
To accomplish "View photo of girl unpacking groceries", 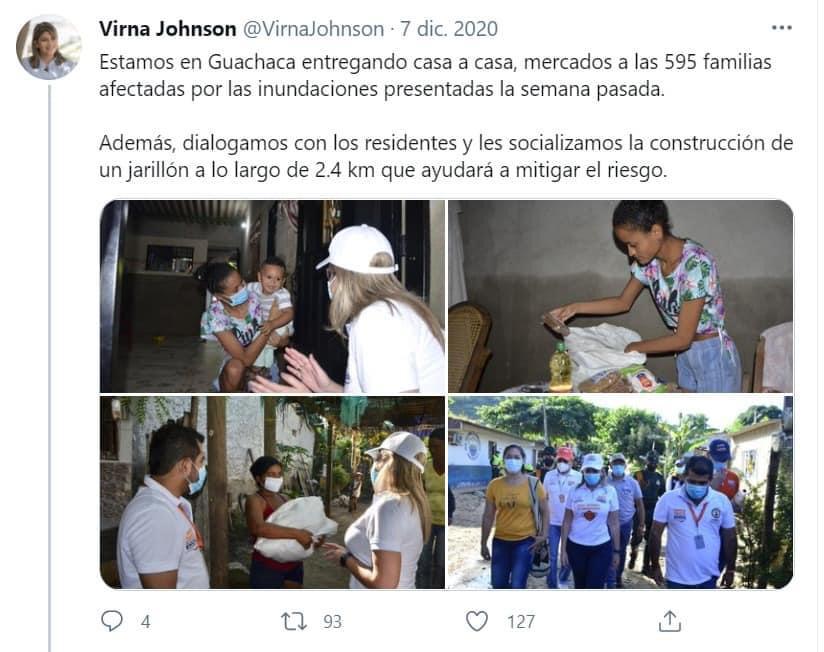I will [620, 296].
